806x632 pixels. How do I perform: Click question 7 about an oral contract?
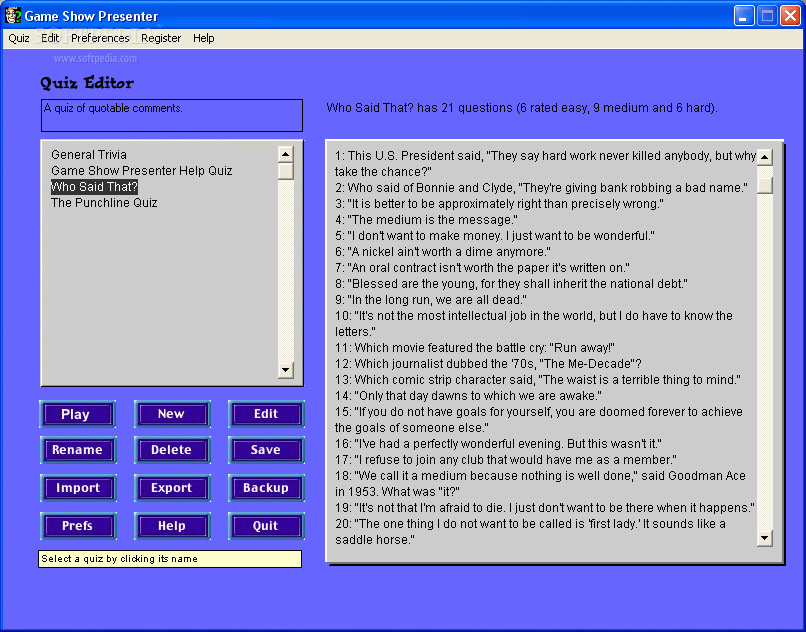click(482, 267)
